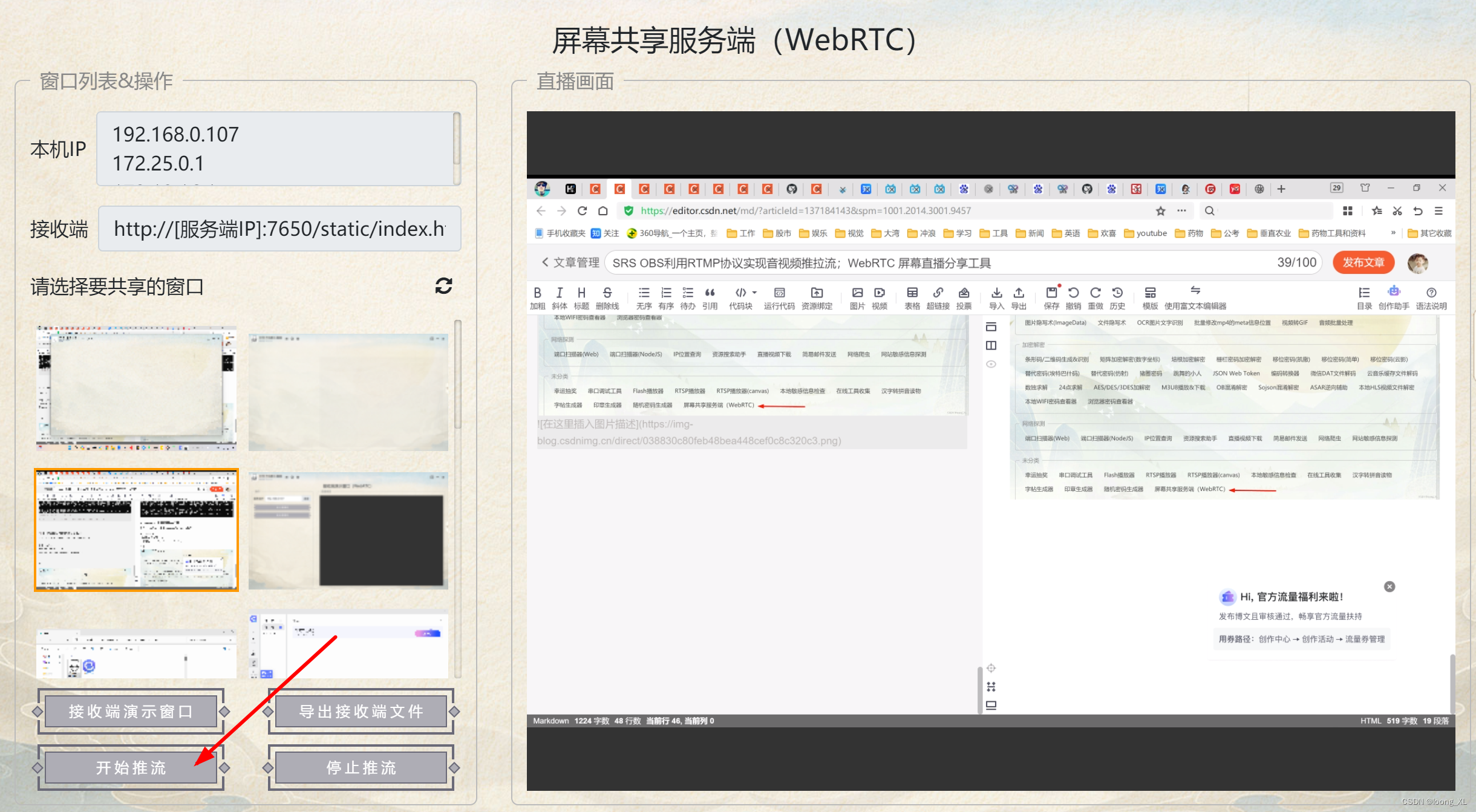Refresh the shareable window list

[x=444, y=286]
